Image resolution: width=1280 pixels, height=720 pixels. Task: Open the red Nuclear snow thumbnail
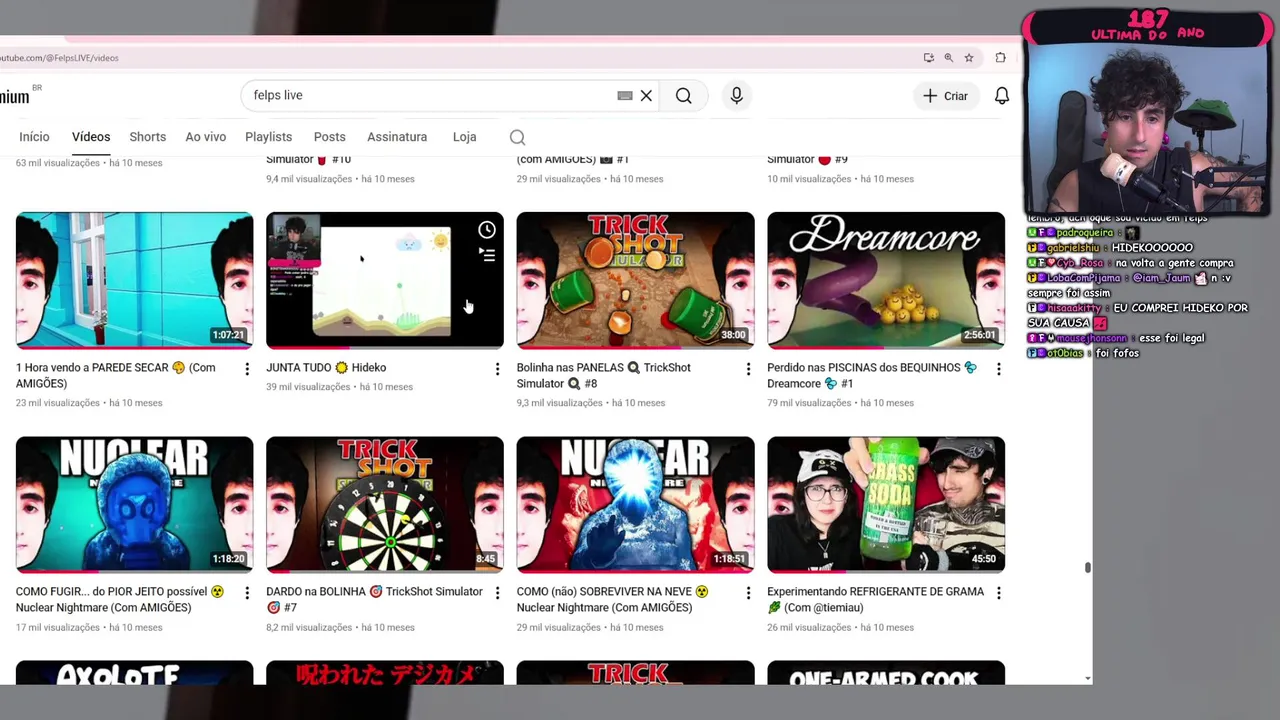coord(635,503)
